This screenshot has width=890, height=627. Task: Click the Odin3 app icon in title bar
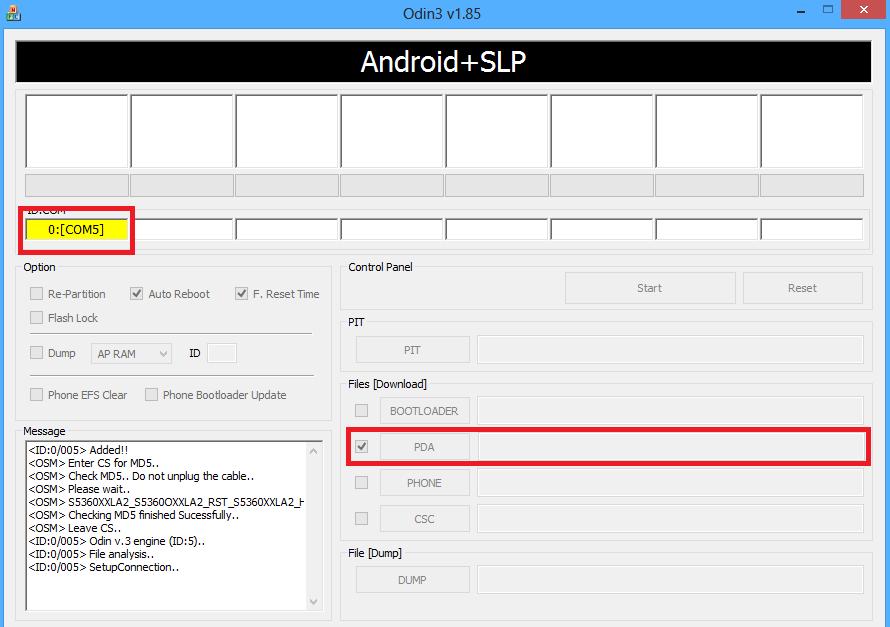[x=13, y=12]
